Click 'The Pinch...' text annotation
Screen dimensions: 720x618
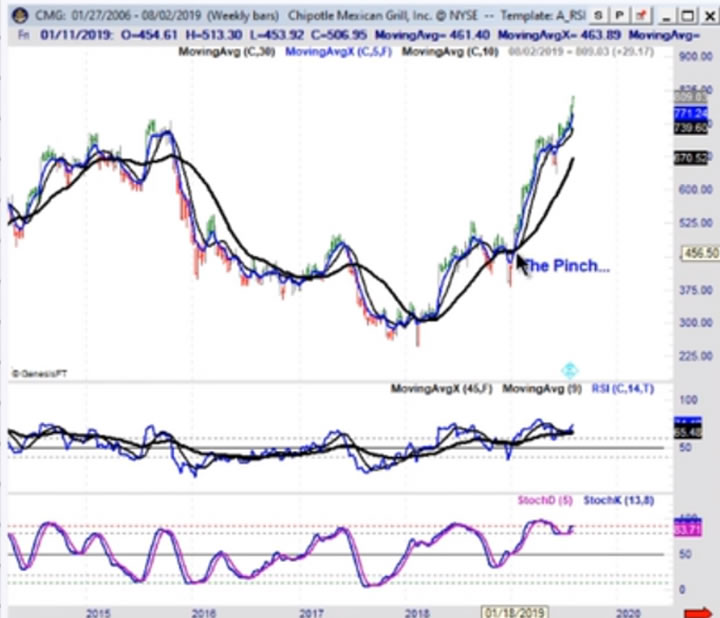tap(565, 266)
